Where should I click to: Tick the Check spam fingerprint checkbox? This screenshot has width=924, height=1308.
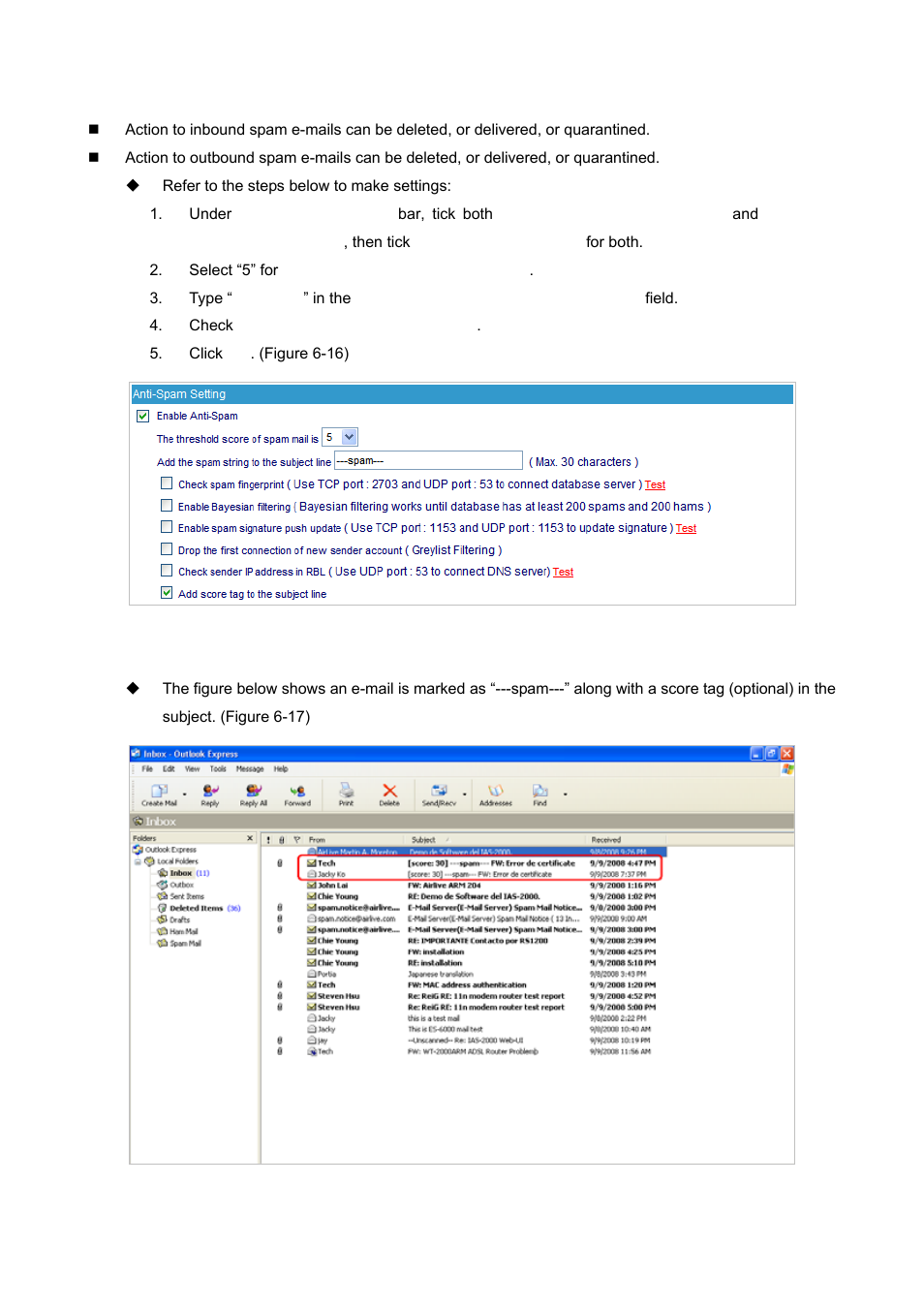click(x=167, y=483)
